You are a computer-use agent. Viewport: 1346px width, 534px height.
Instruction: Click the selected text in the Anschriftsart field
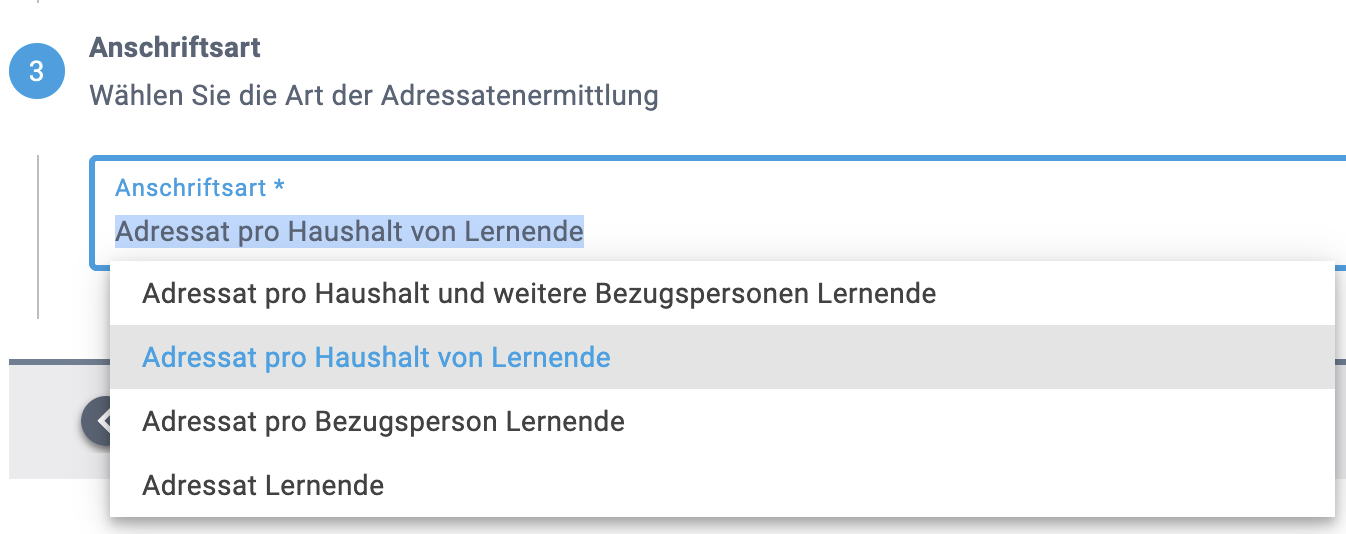click(x=349, y=232)
